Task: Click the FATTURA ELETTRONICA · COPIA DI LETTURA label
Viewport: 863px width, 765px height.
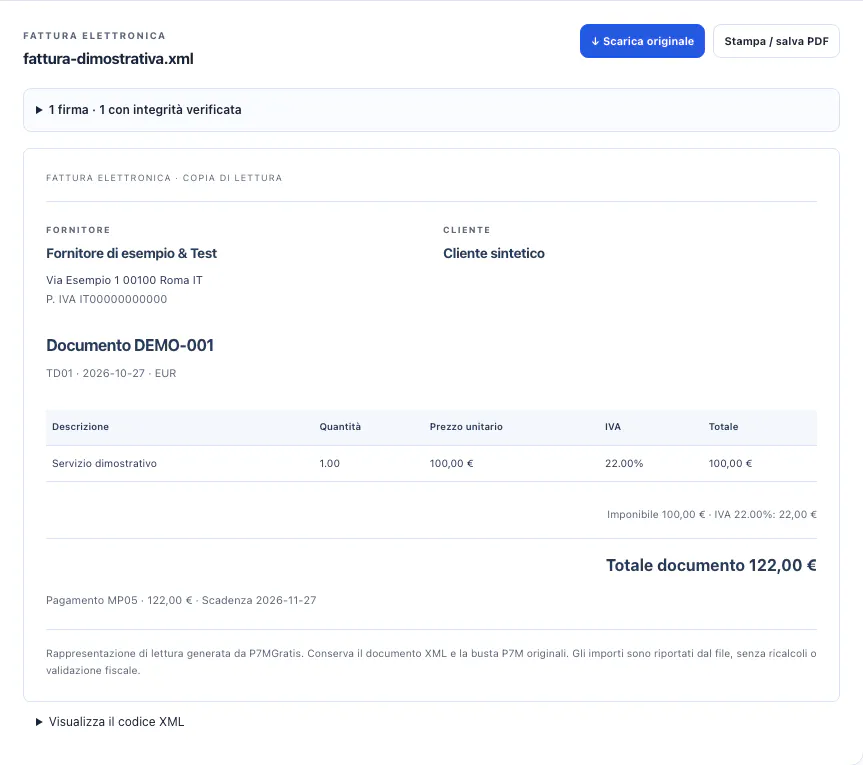Action: pos(164,178)
